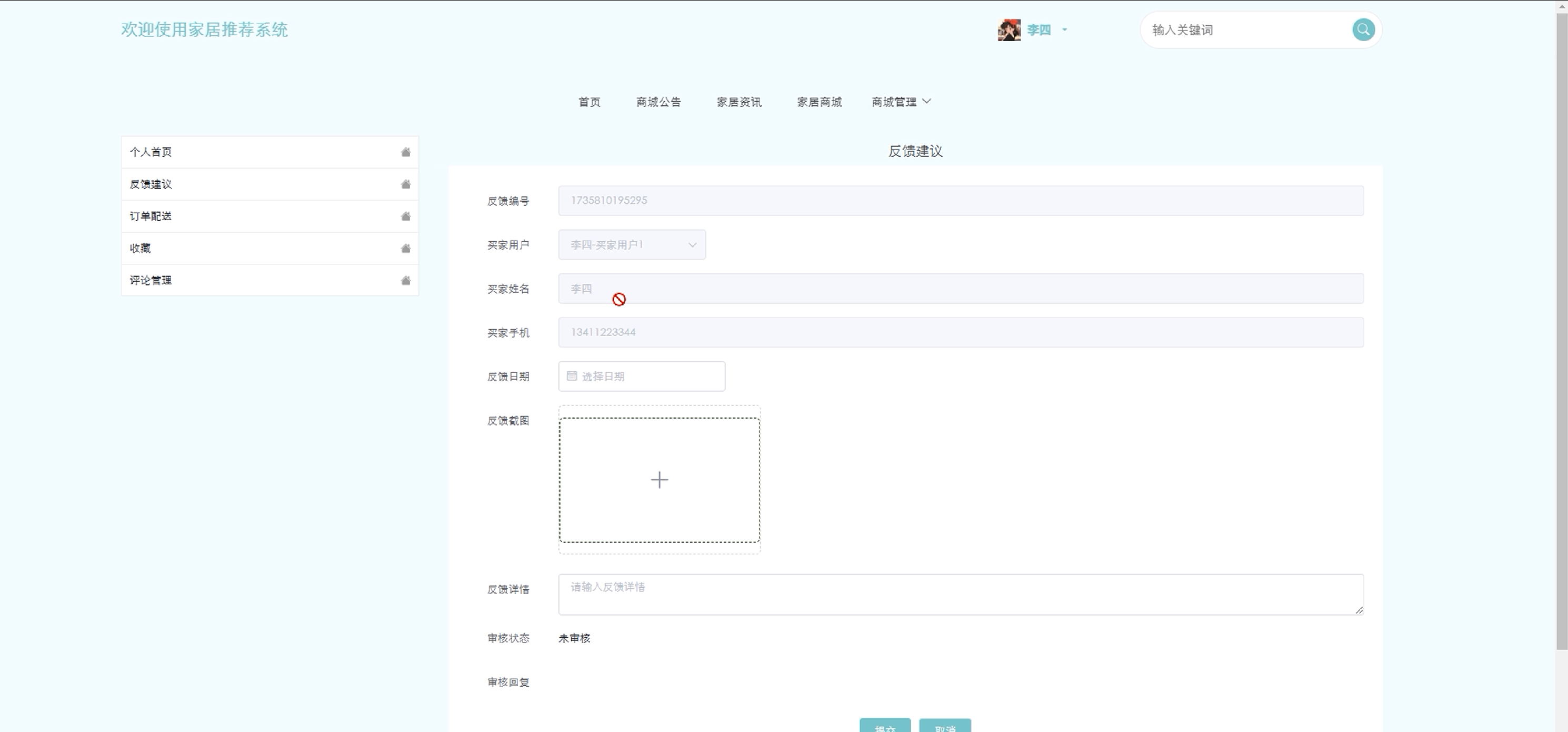Viewport: 1568px width, 732px height.
Task: Open 家居商城 navigation item
Action: tap(820, 102)
